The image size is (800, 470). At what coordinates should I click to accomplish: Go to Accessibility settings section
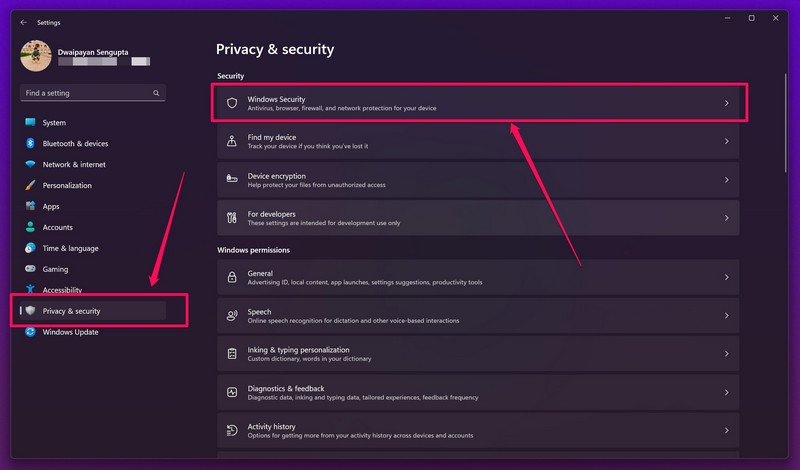62,290
